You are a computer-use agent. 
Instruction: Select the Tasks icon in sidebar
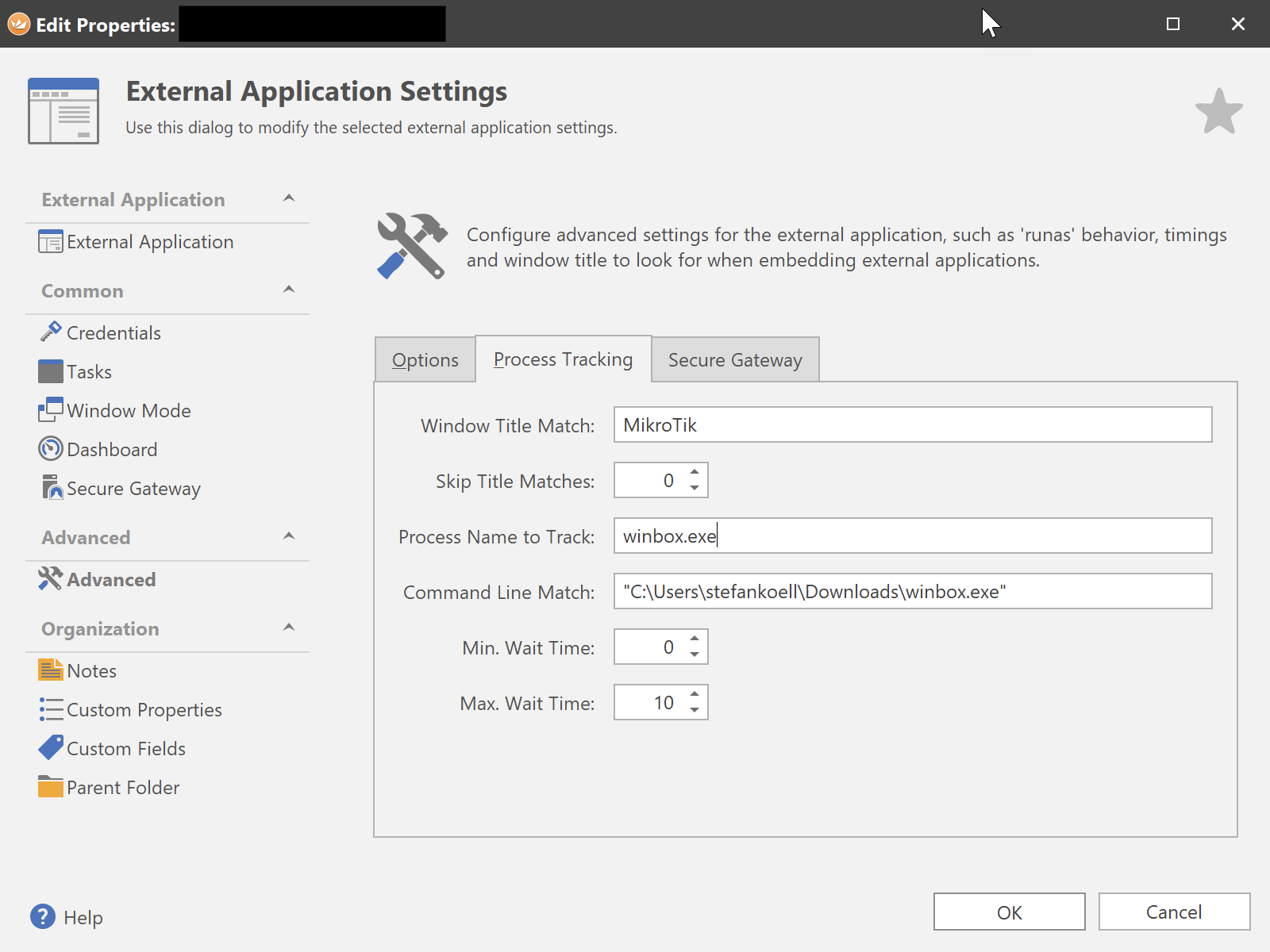tap(51, 371)
